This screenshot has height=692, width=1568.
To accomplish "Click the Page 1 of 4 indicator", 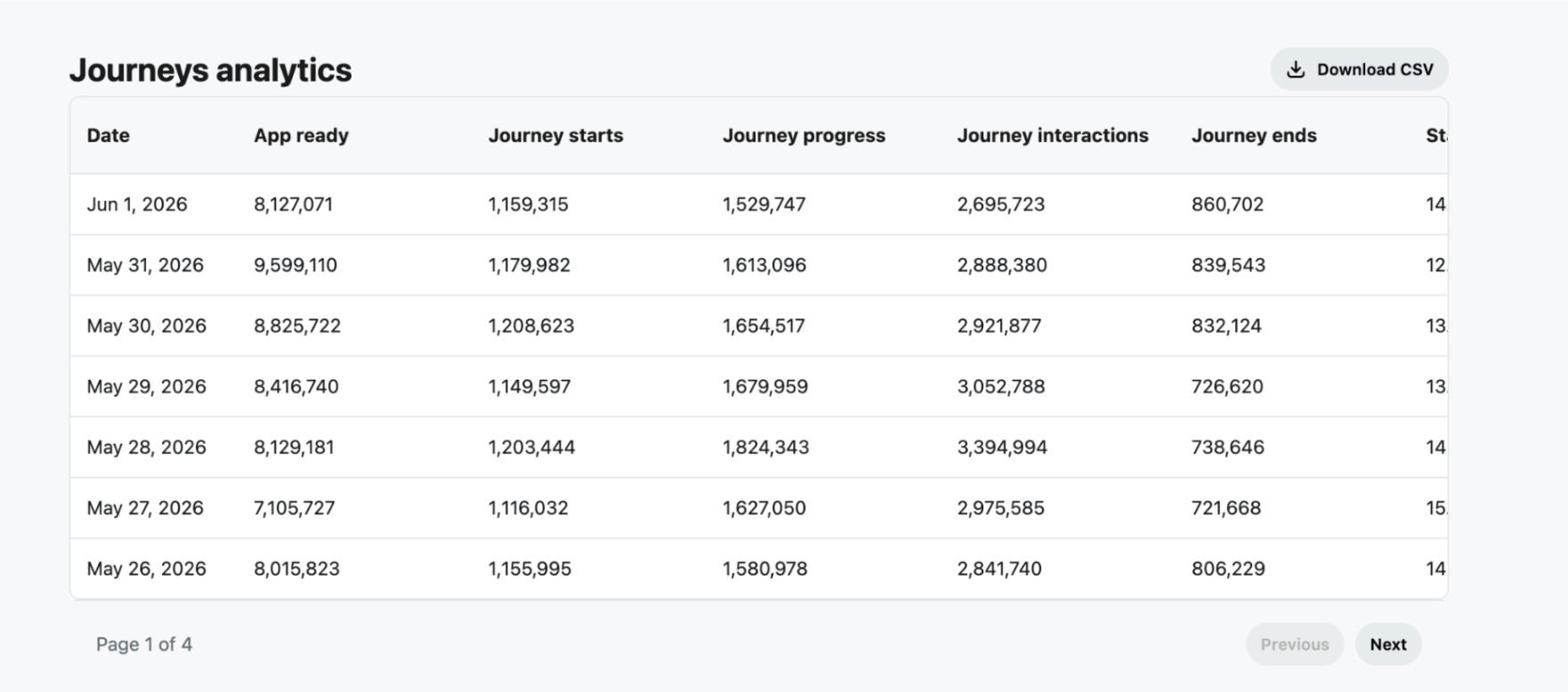I will point(144,644).
